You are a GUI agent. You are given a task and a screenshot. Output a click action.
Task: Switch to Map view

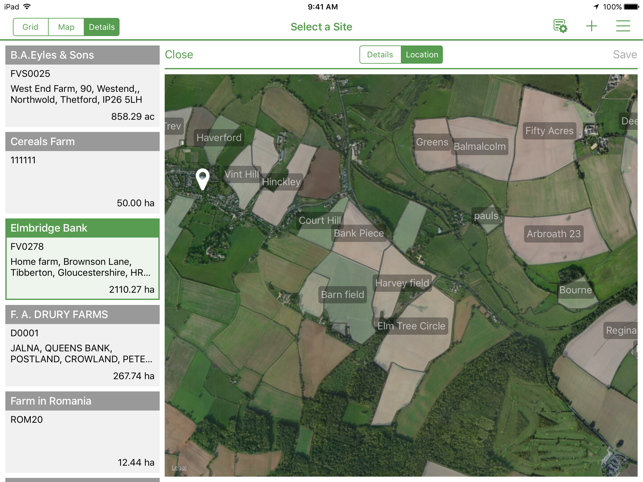[x=66, y=27]
